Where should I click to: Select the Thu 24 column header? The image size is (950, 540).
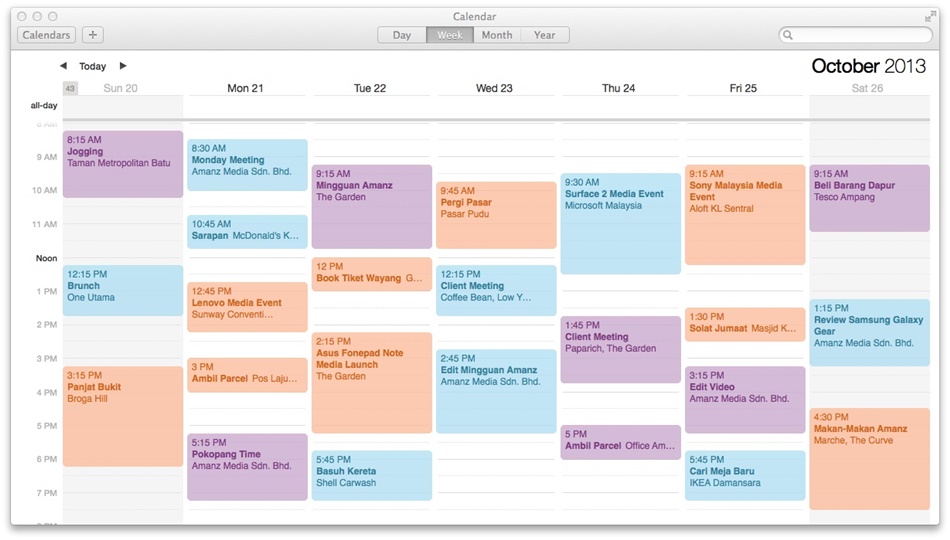(619, 88)
